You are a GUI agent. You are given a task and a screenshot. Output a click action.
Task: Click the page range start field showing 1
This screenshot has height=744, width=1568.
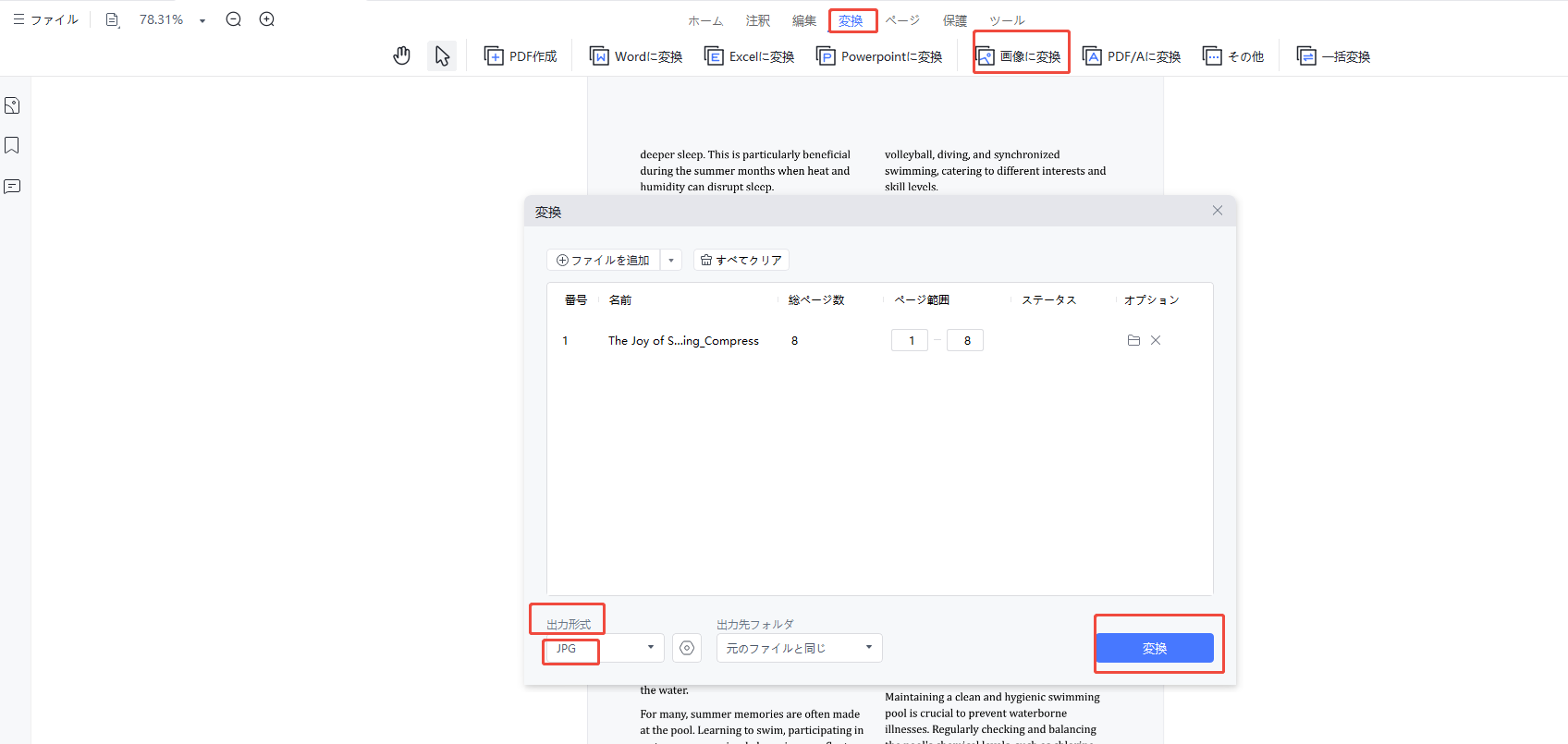(x=910, y=340)
